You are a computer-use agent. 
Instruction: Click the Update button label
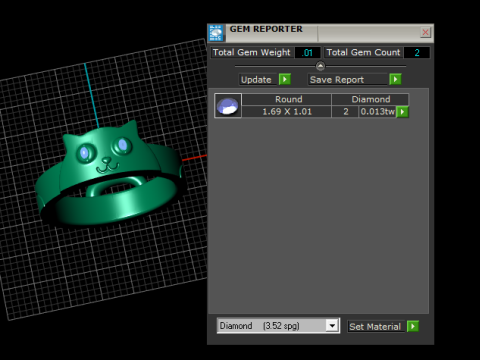click(x=258, y=80)
